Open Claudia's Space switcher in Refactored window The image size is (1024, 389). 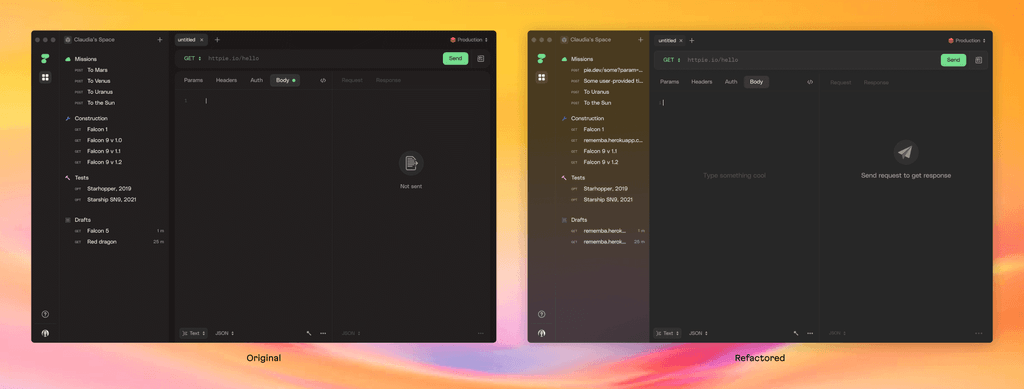tap(586, 40)
